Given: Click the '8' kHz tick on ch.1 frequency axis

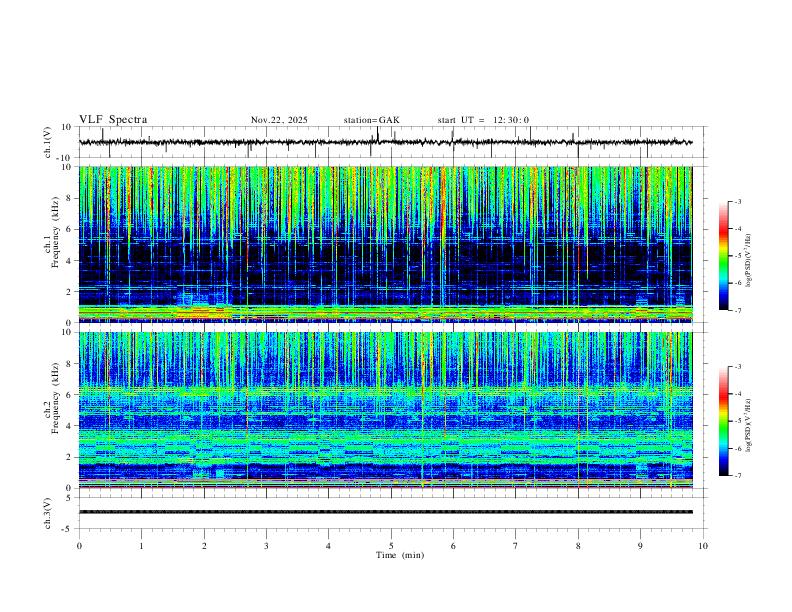Looking at the screenshot, I should (x=69, y=198).
